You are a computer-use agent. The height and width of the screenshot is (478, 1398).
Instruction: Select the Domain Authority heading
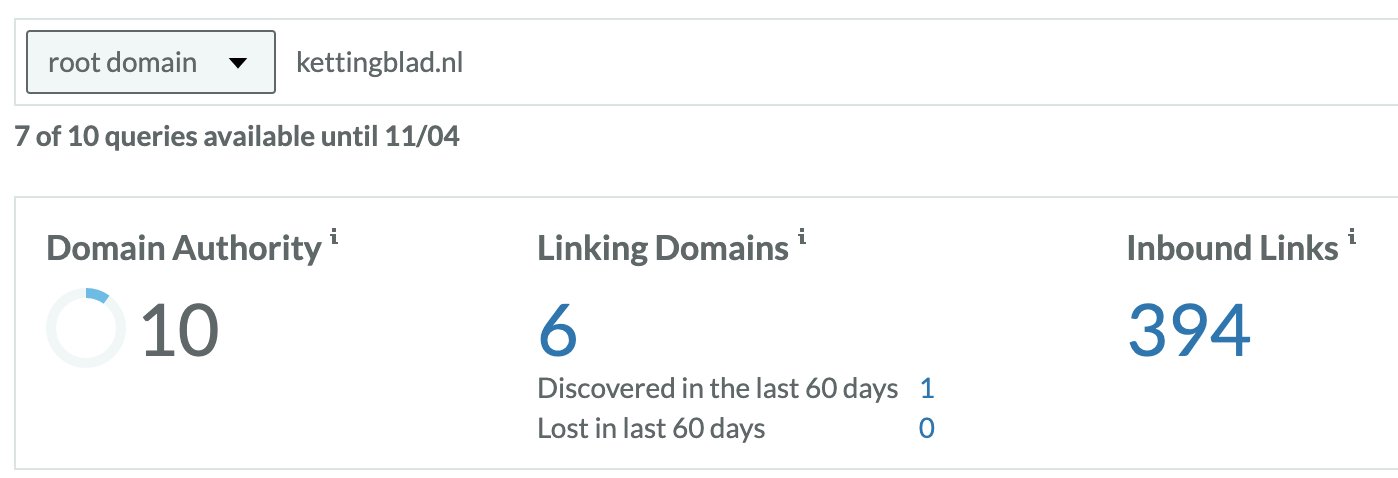(184, 248)
